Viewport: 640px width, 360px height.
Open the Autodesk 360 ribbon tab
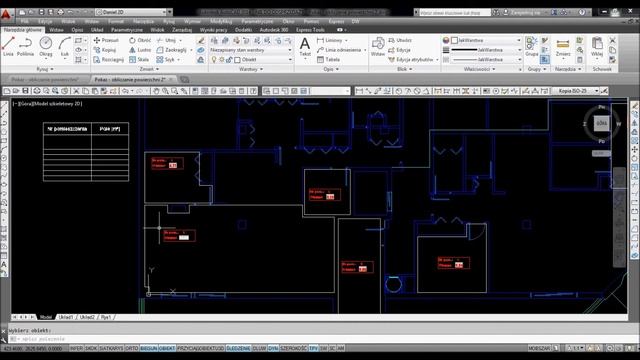274,30
